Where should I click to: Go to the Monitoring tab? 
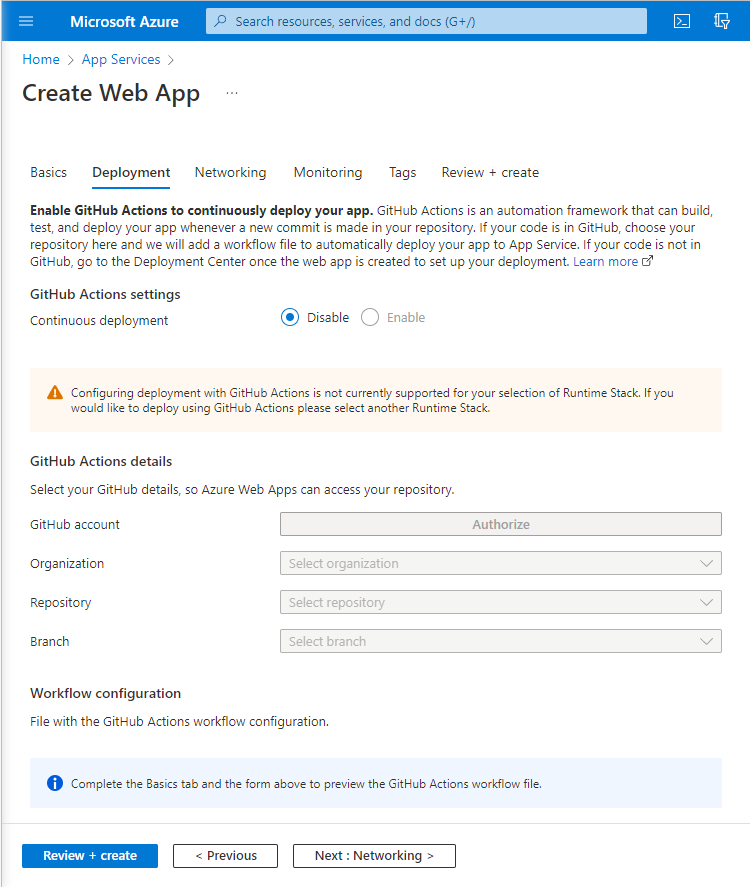(x=328, y=173)
